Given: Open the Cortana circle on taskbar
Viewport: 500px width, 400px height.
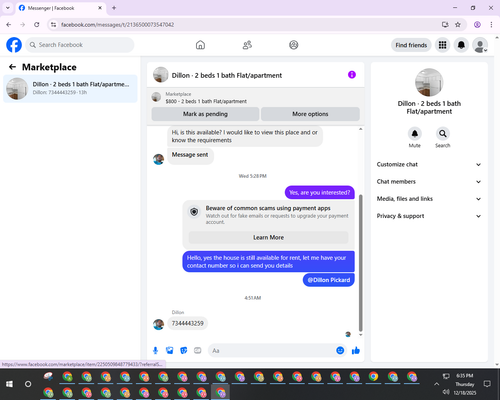Looking at the screenshot, I should click(28, 384).
